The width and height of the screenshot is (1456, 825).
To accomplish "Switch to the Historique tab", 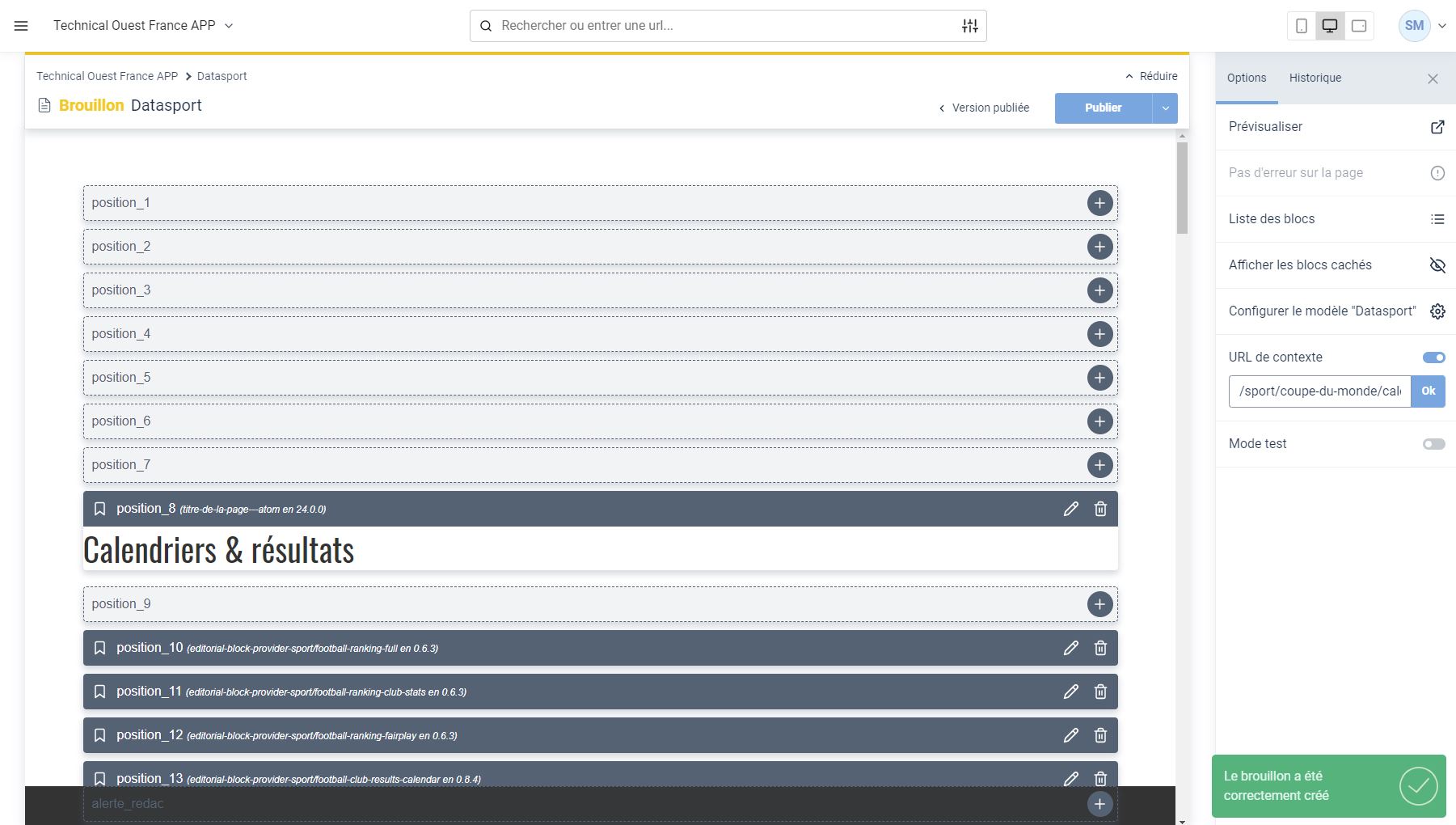I will coord(1315,78).
